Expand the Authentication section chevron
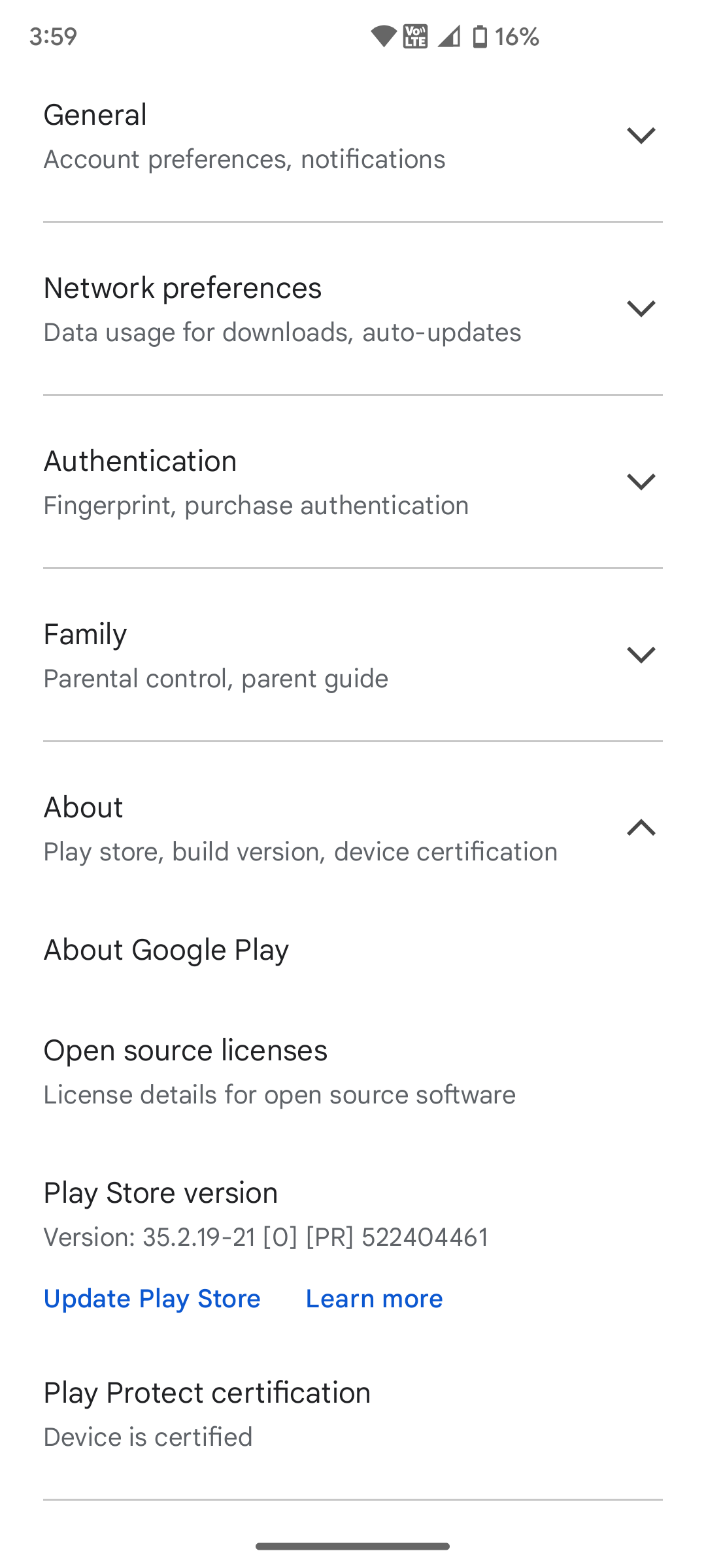Viewport: 706px width, 1568px height. (641, 482)
